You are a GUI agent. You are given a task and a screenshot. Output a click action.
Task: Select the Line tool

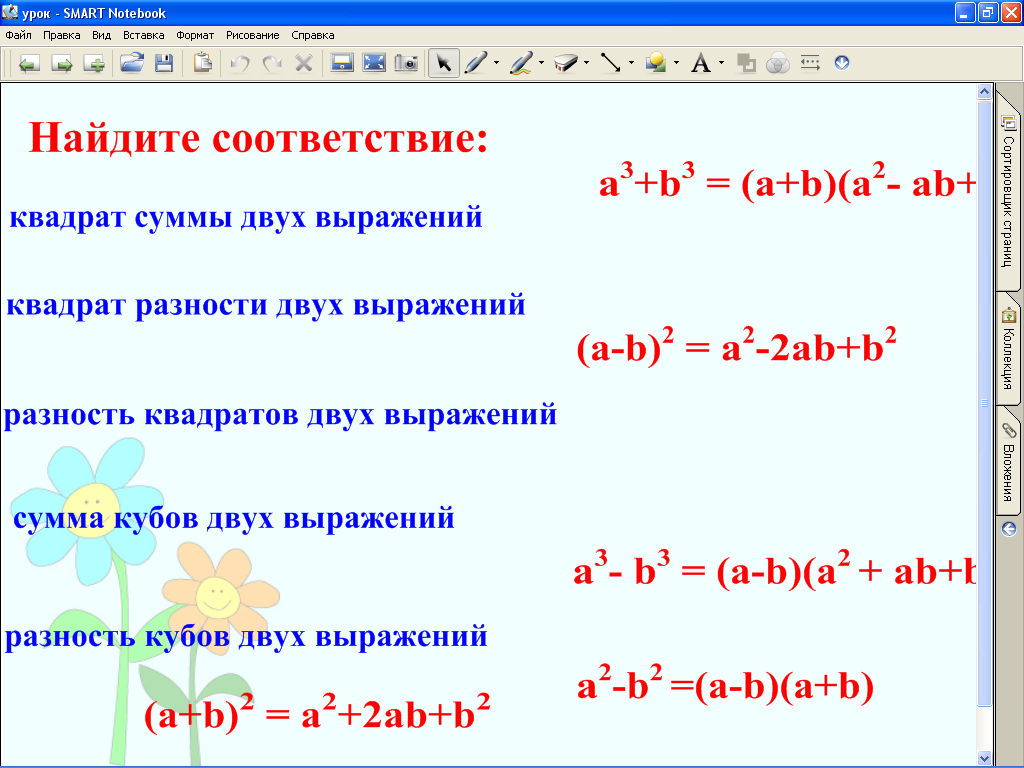[611, 63]
